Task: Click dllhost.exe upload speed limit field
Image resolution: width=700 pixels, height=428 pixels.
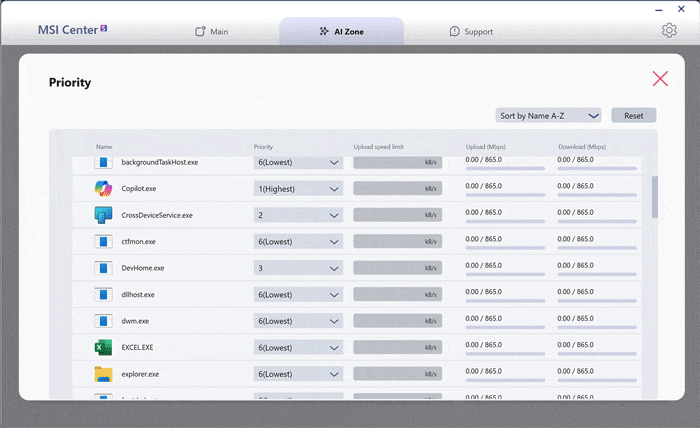Action: pyautogui.click(x=397, y=294)
